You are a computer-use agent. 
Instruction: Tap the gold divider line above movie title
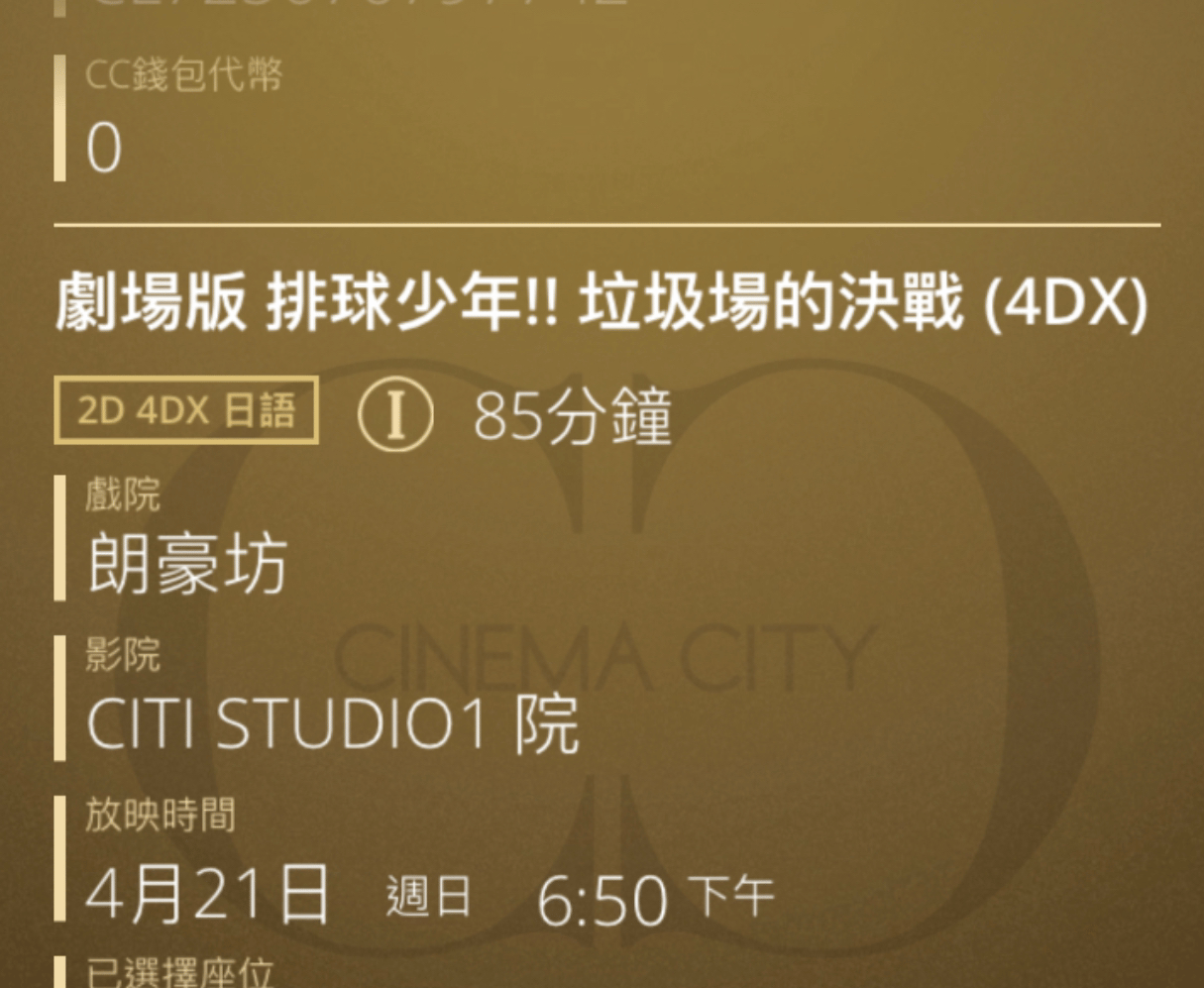[606, 225]
